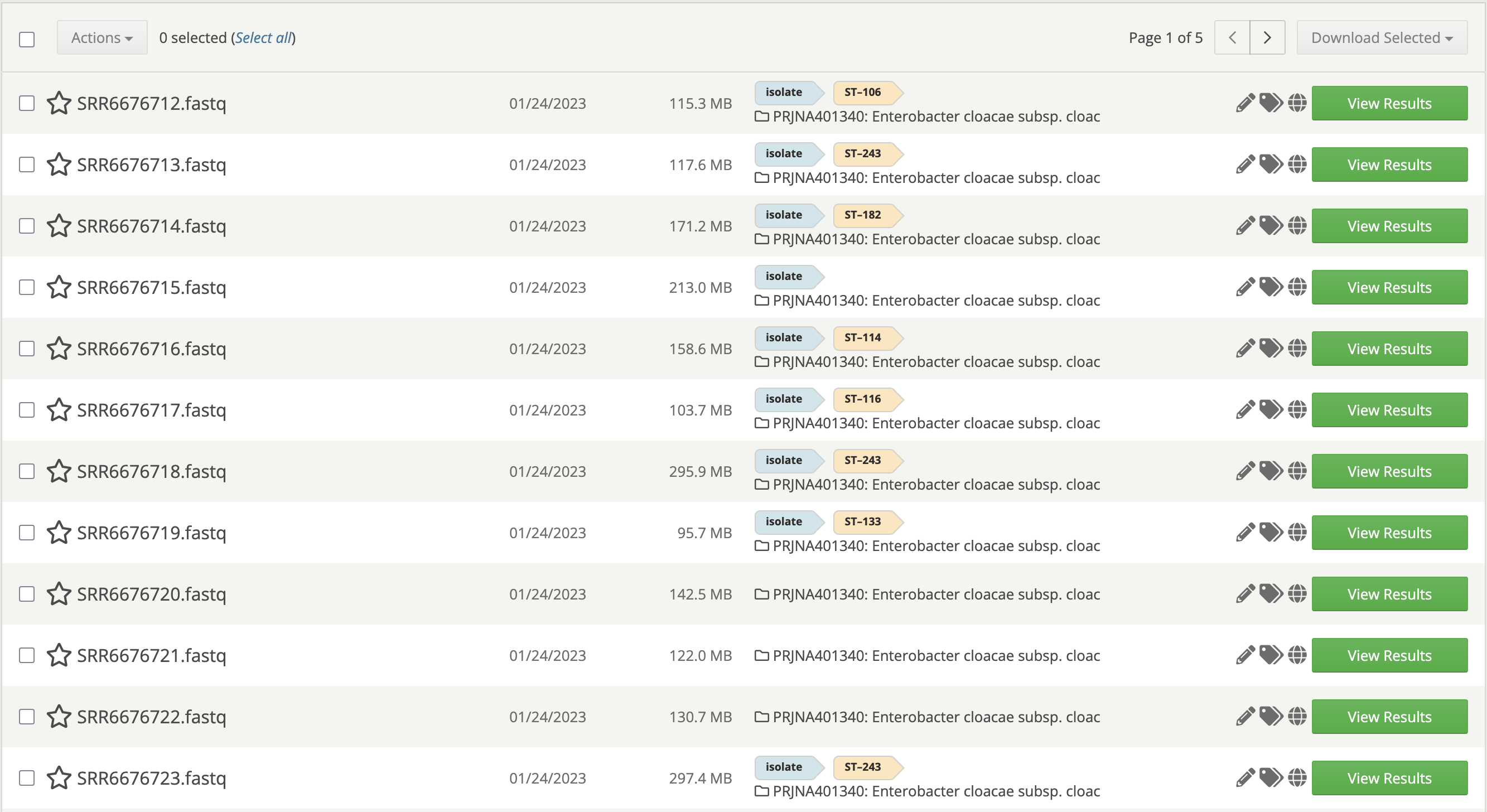Screen dimensions: 1487x812
Task: Click folder icon next to PRJNA401340 on SRR6676712 row
Action: [x=761, y=116]
